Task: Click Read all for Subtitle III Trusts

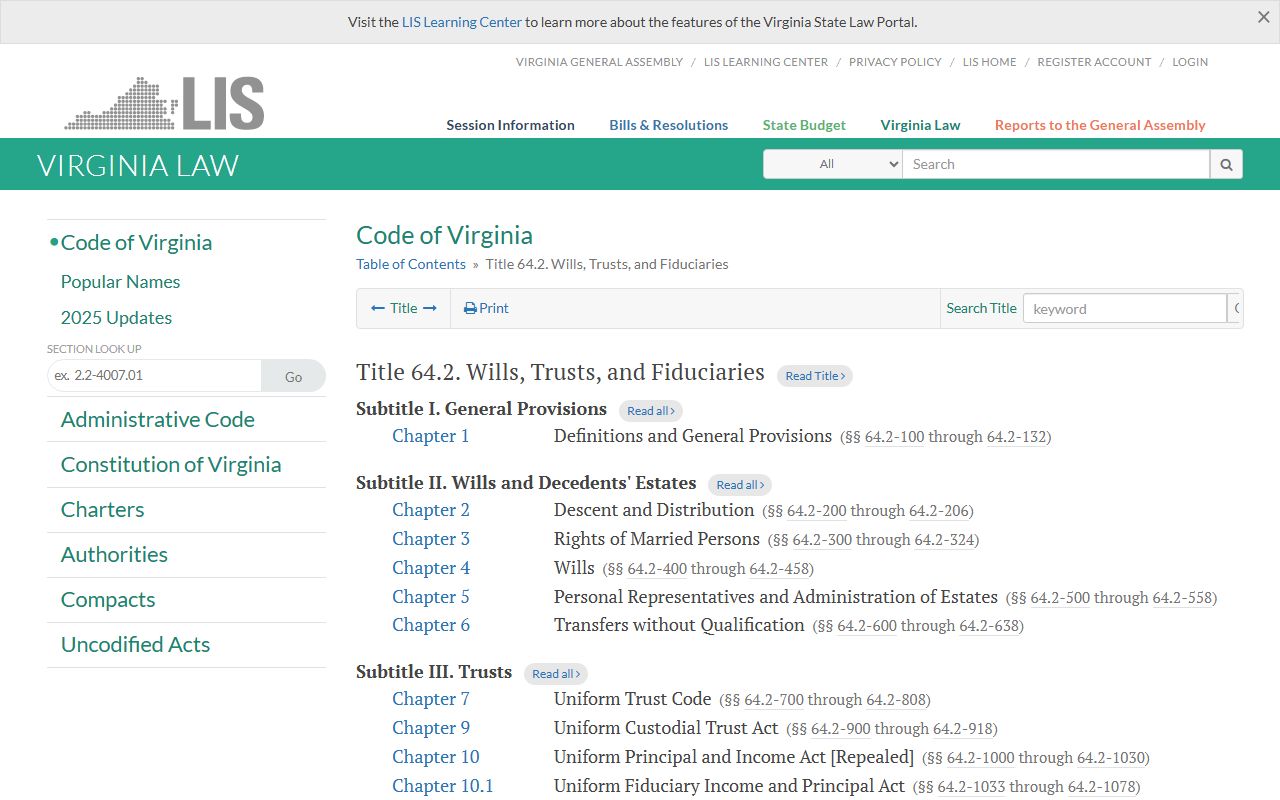Action: pyautogui.click(x=556, y=674)
